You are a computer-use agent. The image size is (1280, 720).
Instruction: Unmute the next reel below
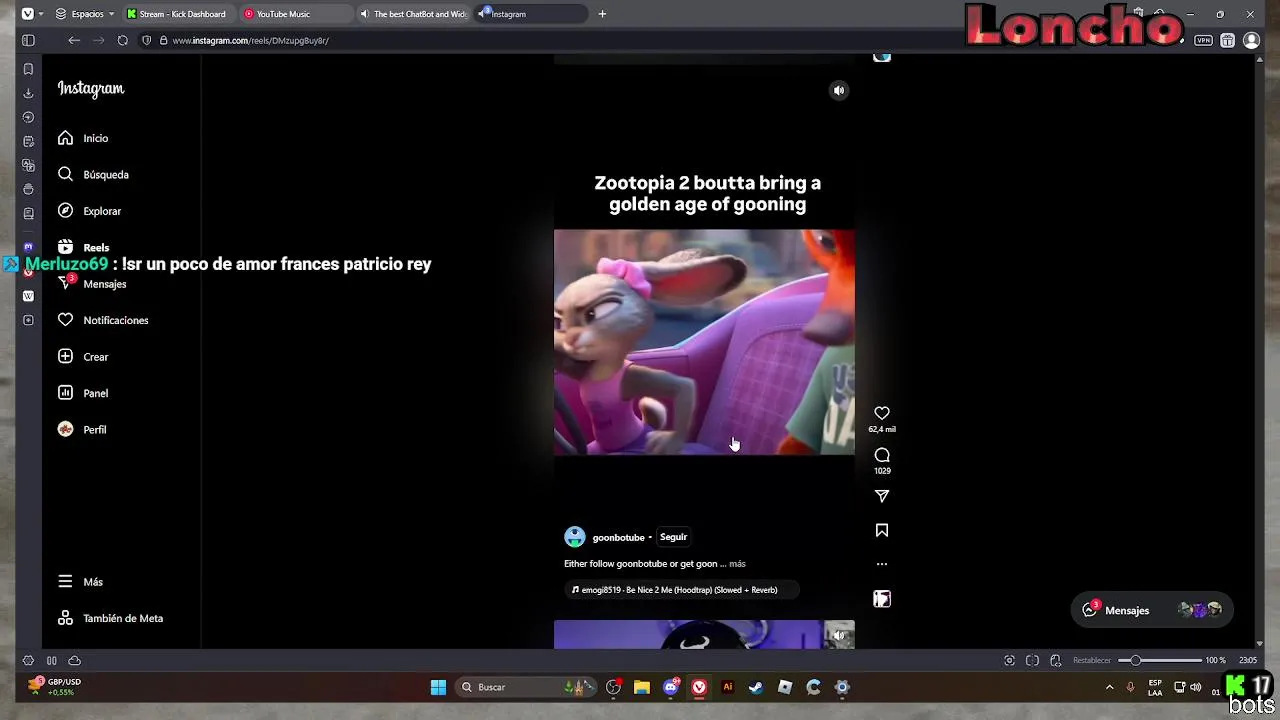(x=839, y=634)
